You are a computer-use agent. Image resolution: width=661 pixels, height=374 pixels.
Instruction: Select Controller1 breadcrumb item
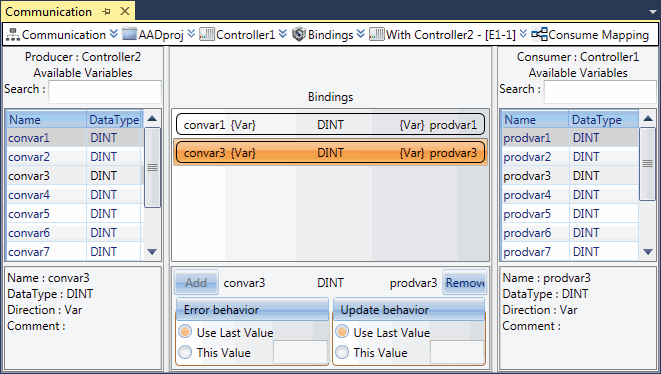(x=245, y=35)
